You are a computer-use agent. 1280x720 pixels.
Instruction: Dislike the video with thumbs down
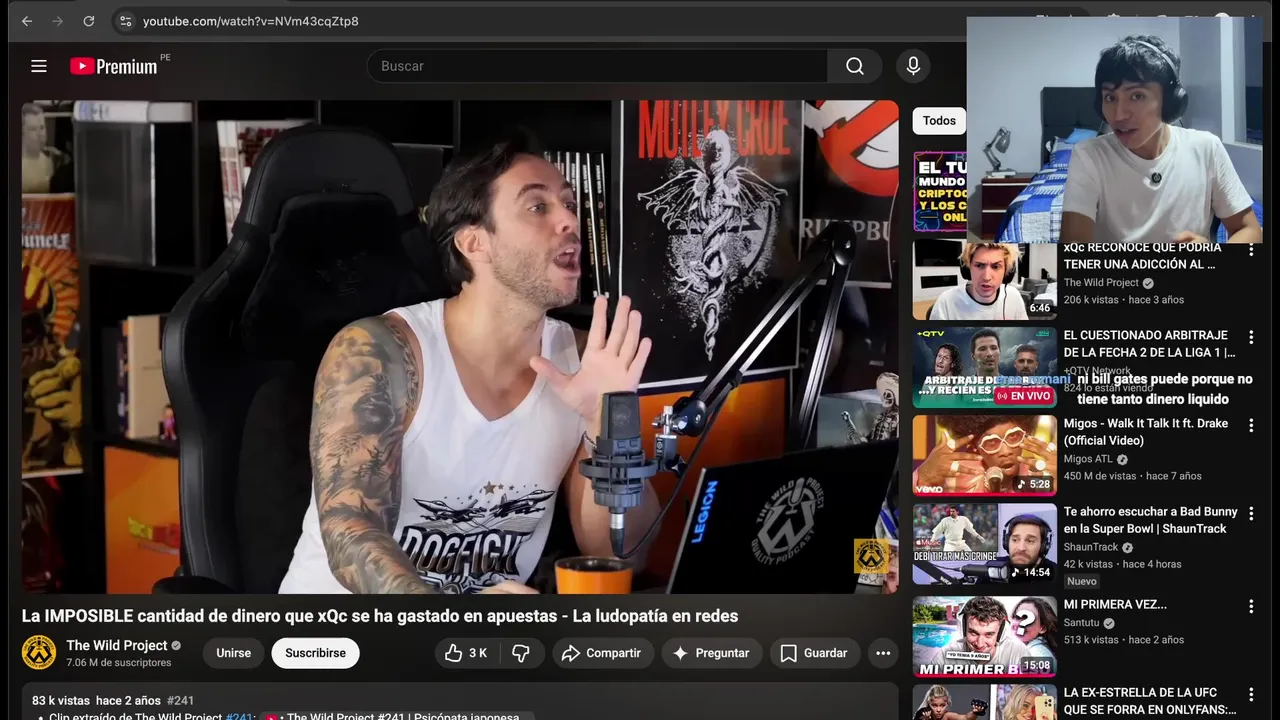521,653
